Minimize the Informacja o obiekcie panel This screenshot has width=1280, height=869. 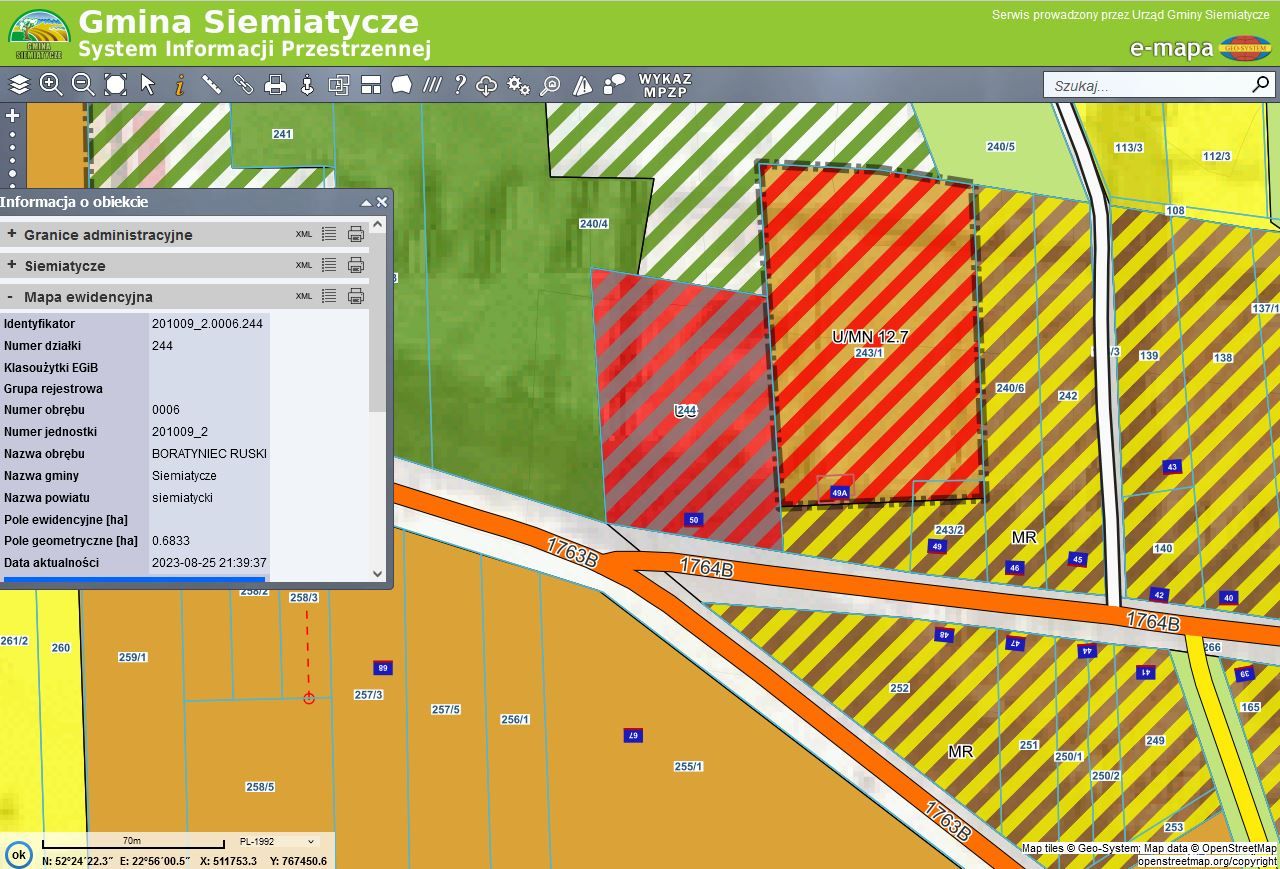(366, 202)
